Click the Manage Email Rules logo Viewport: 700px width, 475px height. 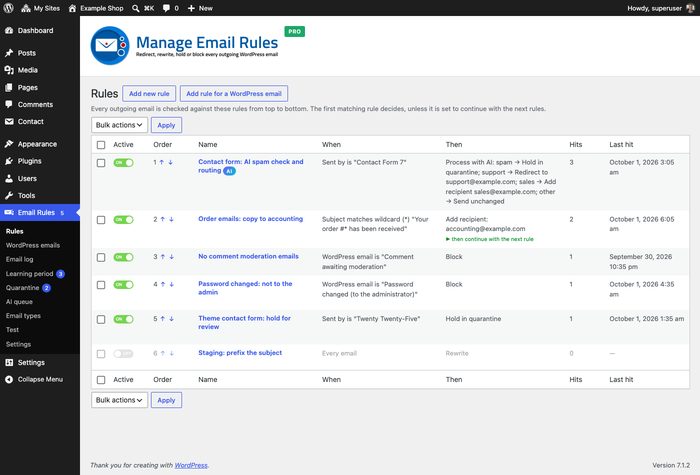pos(110,46)
